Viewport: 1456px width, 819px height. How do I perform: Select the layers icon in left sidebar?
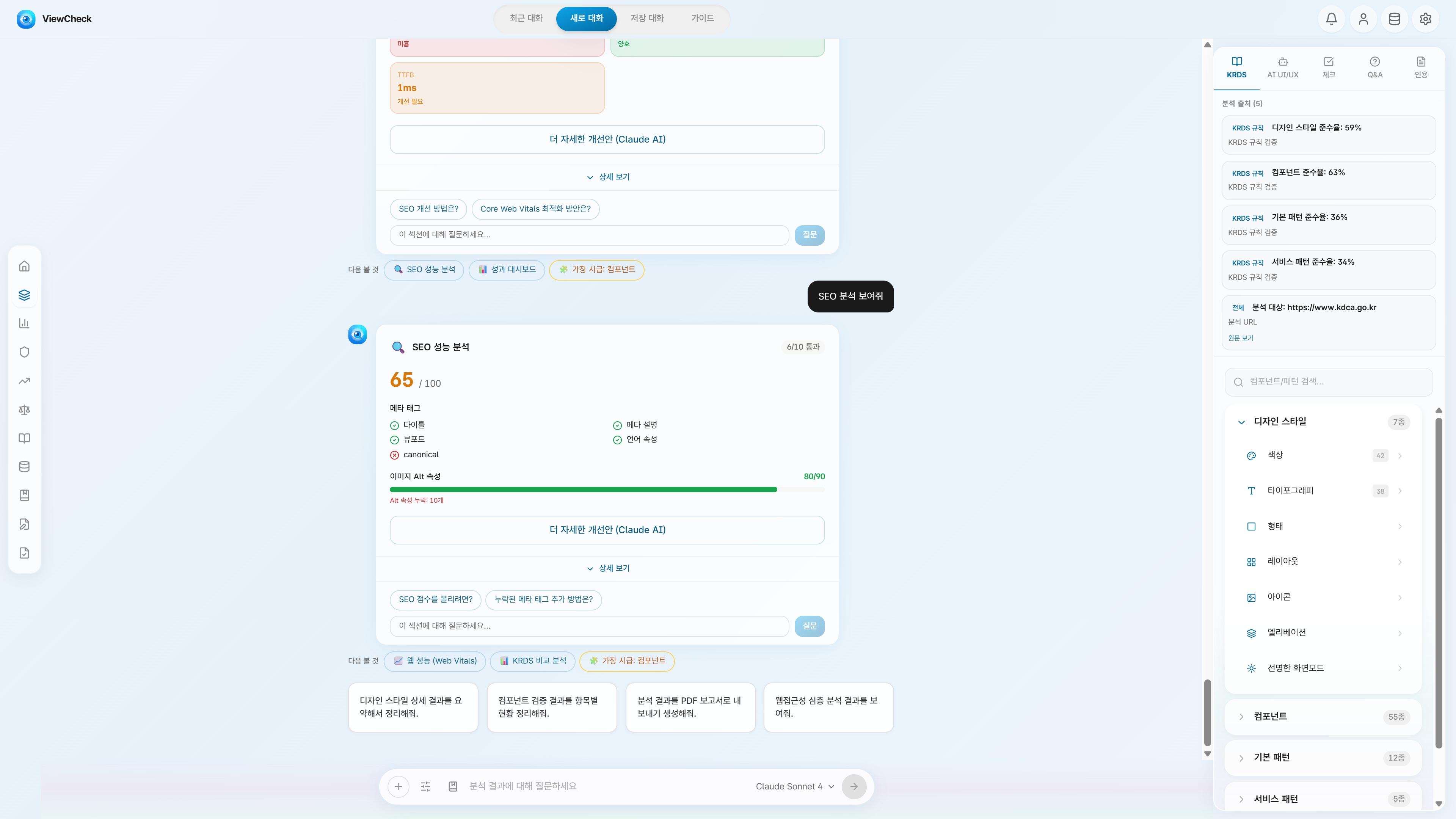[x=24, y=295]
